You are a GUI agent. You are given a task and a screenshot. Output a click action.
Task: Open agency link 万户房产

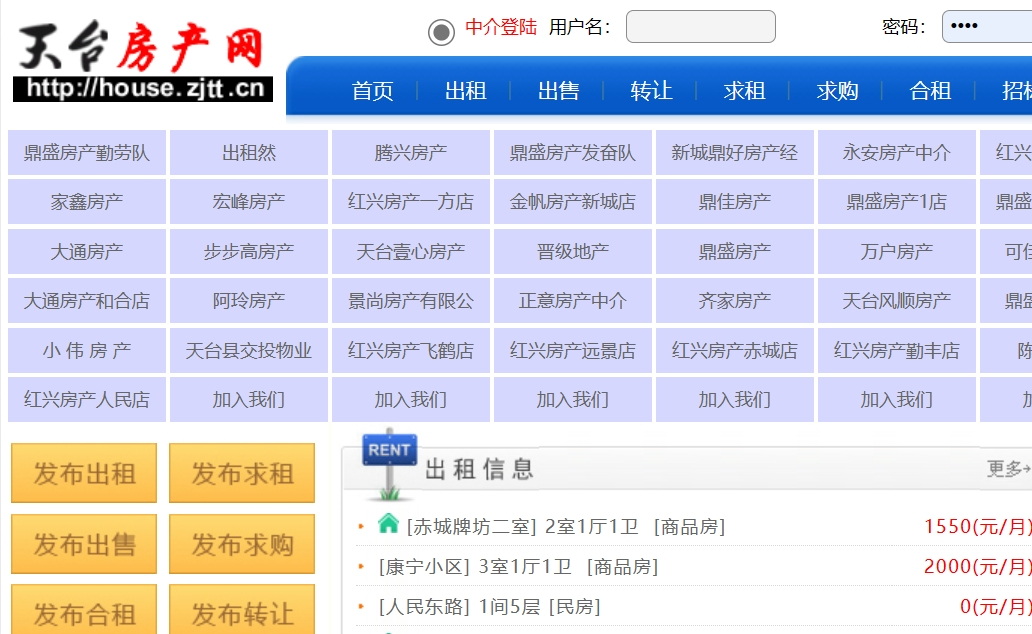pyautogui.click(x=896, y=251)
